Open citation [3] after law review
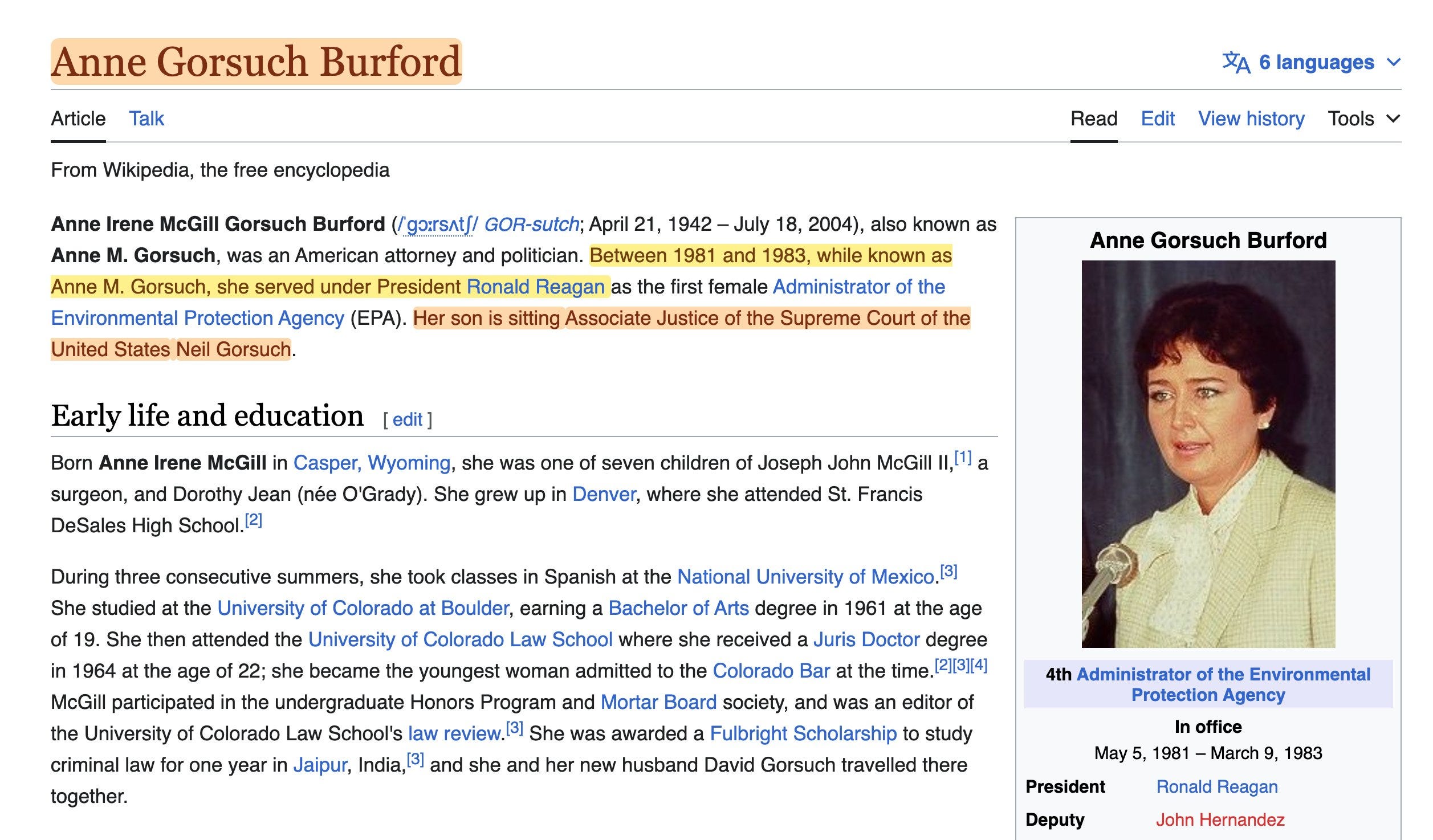Image resolution: width=1433 pixels, height=840 pixels. pyautogui.click(x=514, y=728)
